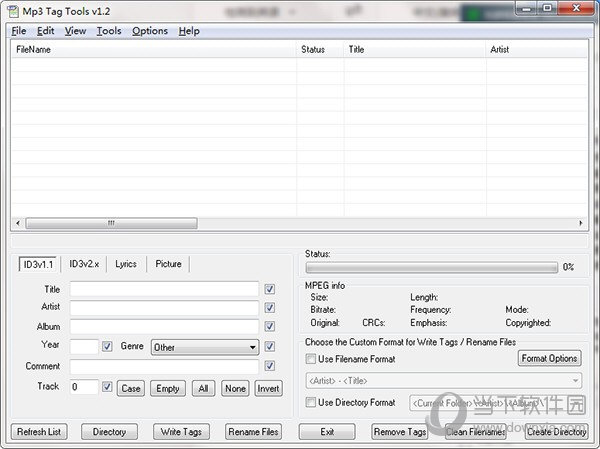Viewport: 600px width, 449px height.
Task: Open the directory format combo box
Action: [x=497, y=403]
